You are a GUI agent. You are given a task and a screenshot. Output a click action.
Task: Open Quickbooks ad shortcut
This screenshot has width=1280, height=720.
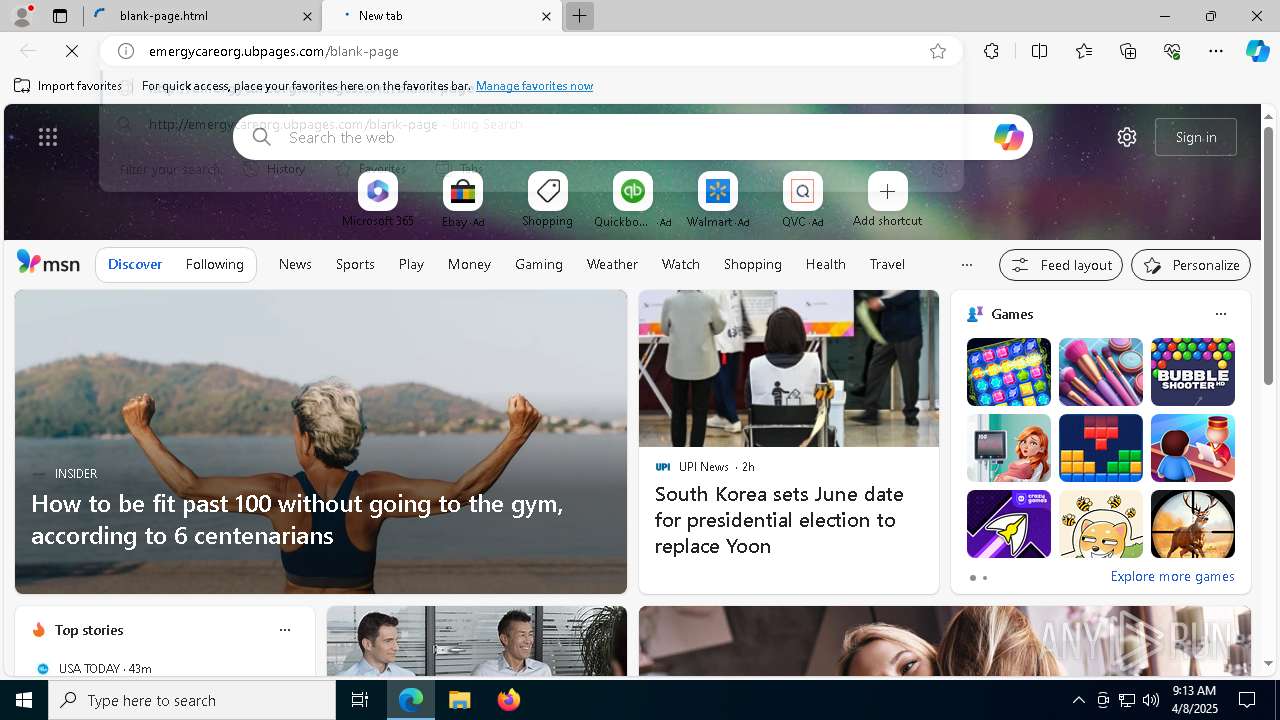pos(632,200)
